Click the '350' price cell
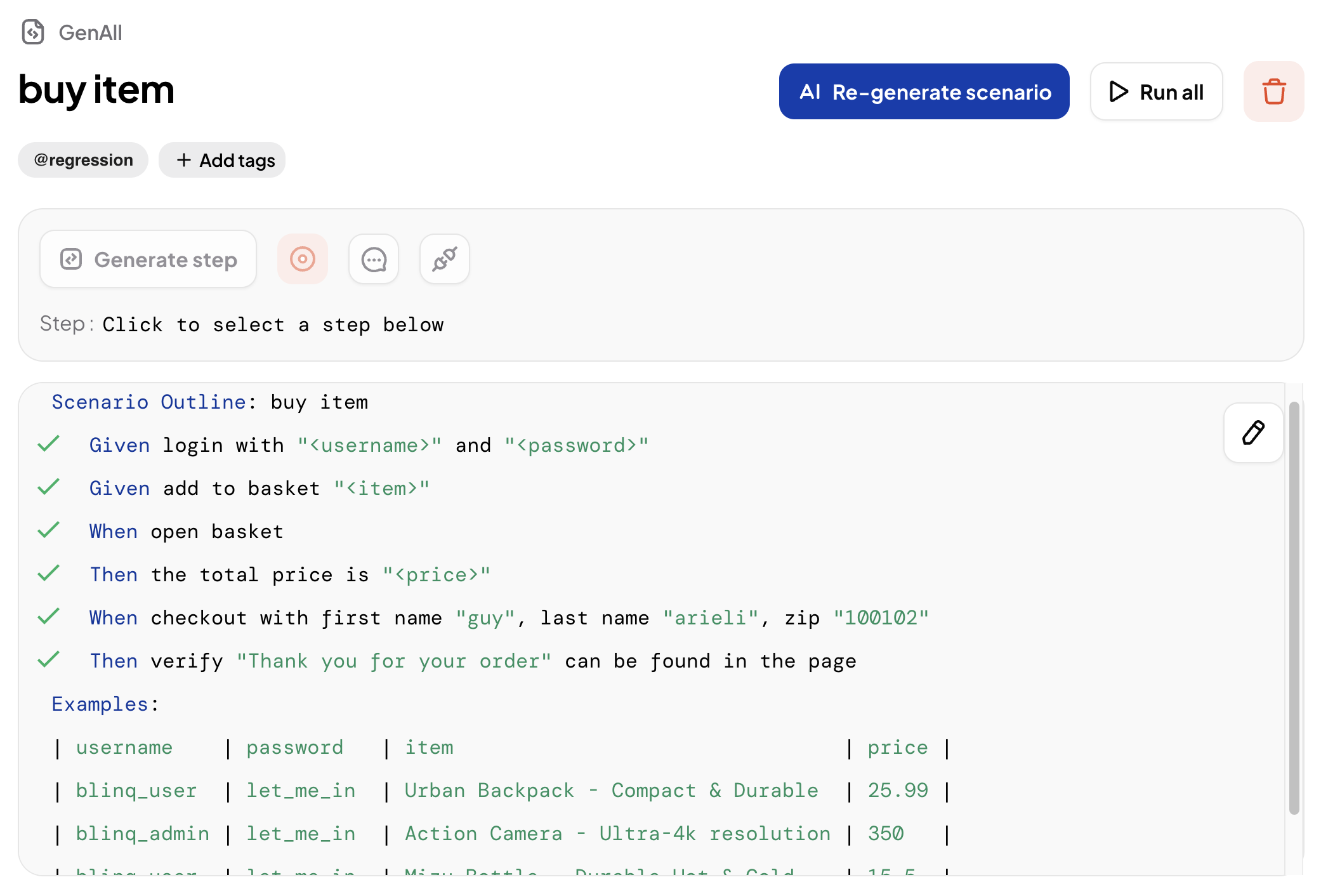This screenshot has width=1321, height=896. point(886,834)
